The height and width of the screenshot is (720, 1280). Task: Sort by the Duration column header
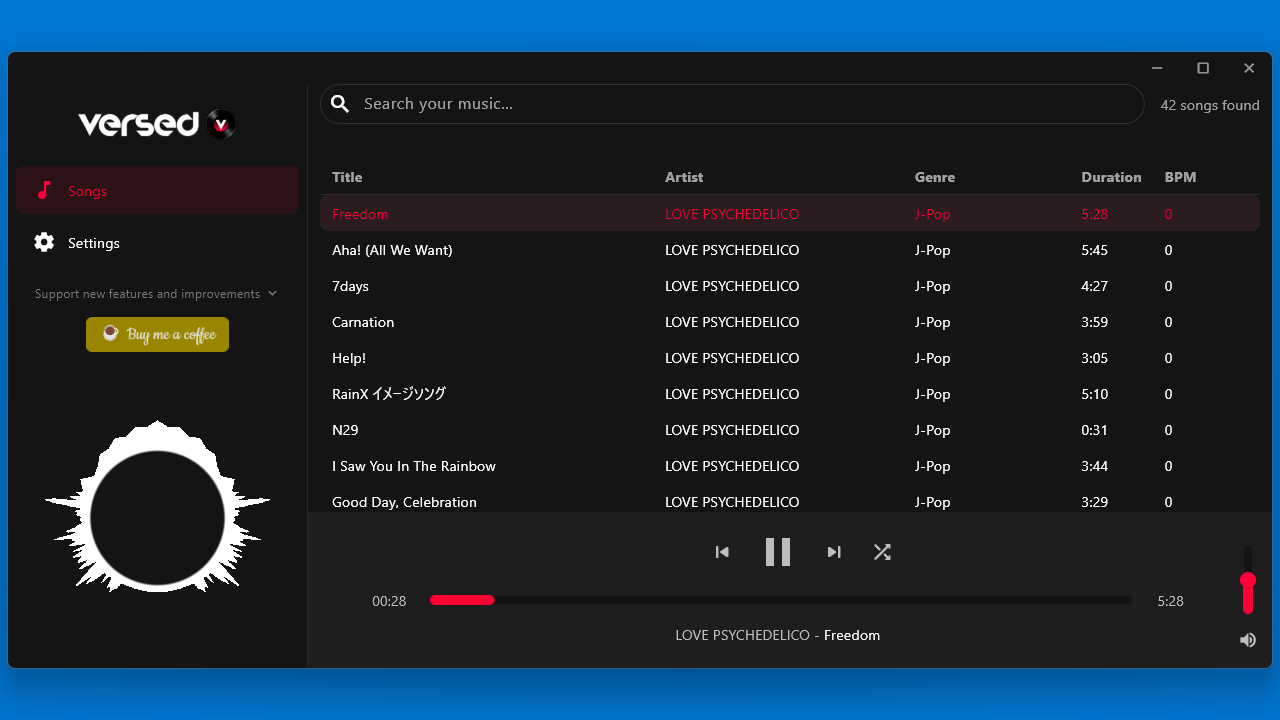coord(1111,177)
